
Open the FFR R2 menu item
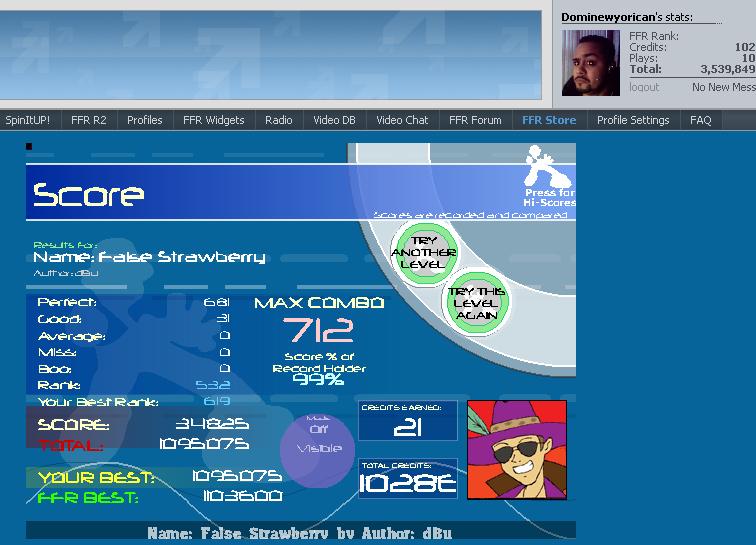[x=89, y=120]
